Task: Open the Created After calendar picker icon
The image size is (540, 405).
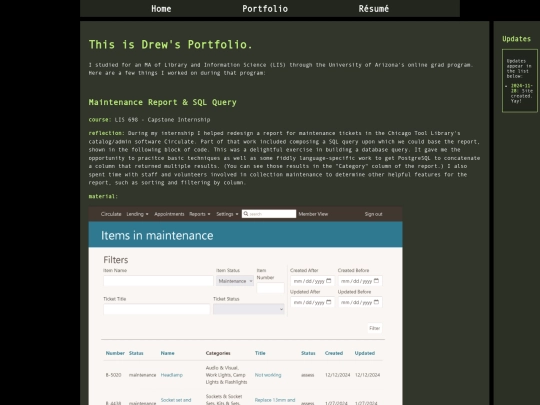Action: pyautogui.click(x=329, y=281)
